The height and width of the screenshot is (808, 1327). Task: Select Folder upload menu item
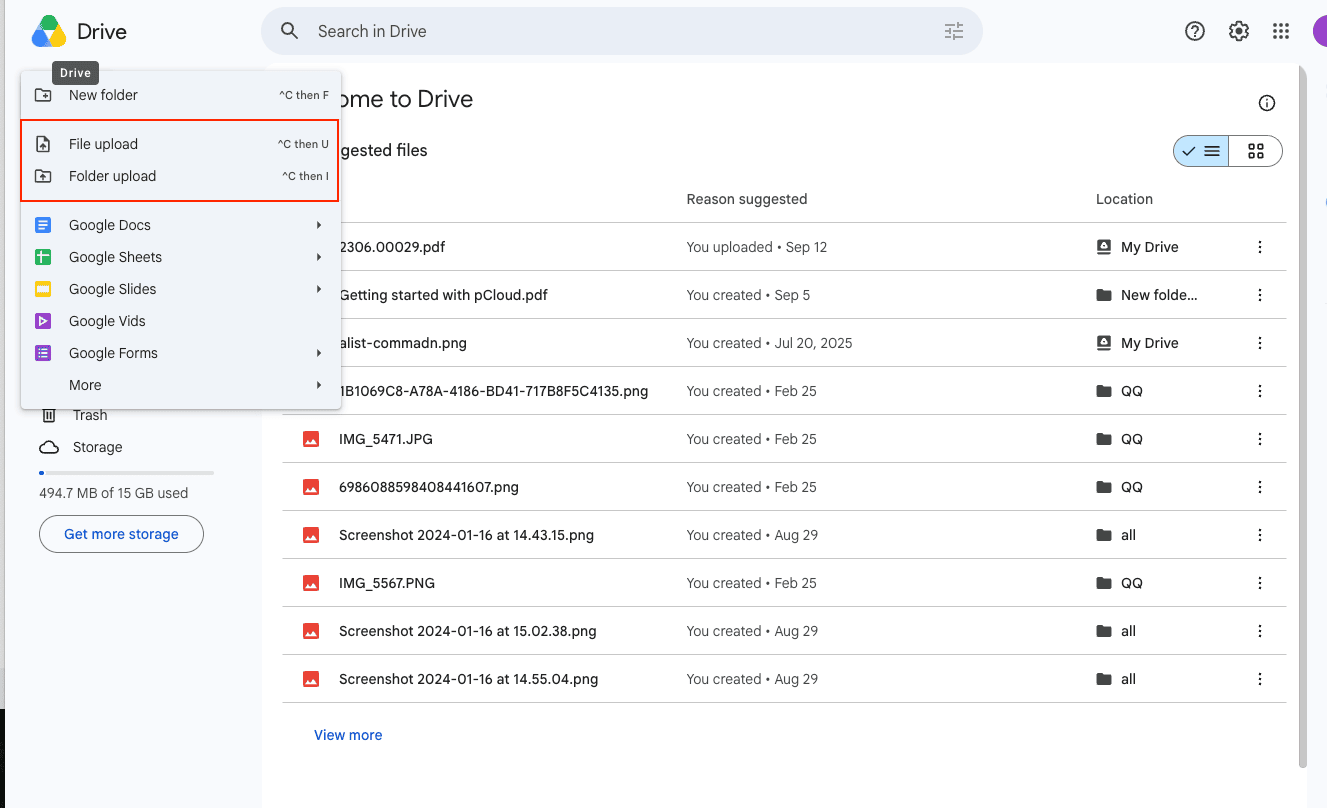181,176
